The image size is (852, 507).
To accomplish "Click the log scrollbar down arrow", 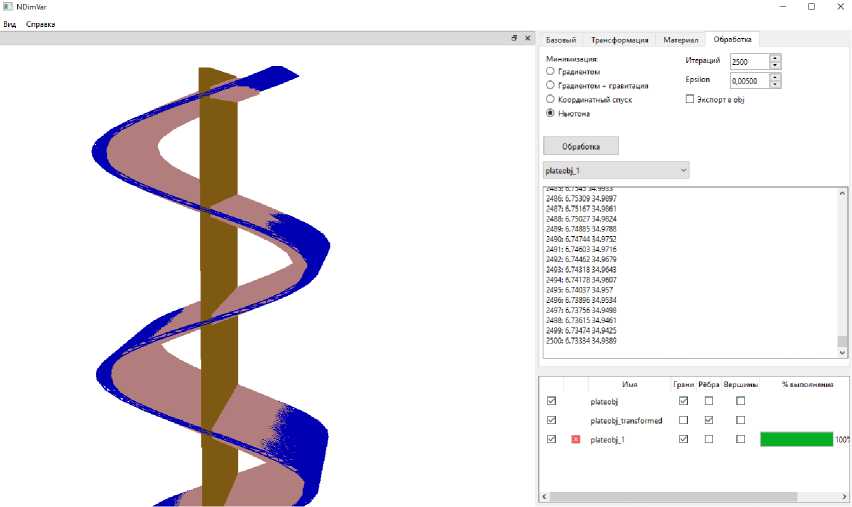I will pos(842,353).
